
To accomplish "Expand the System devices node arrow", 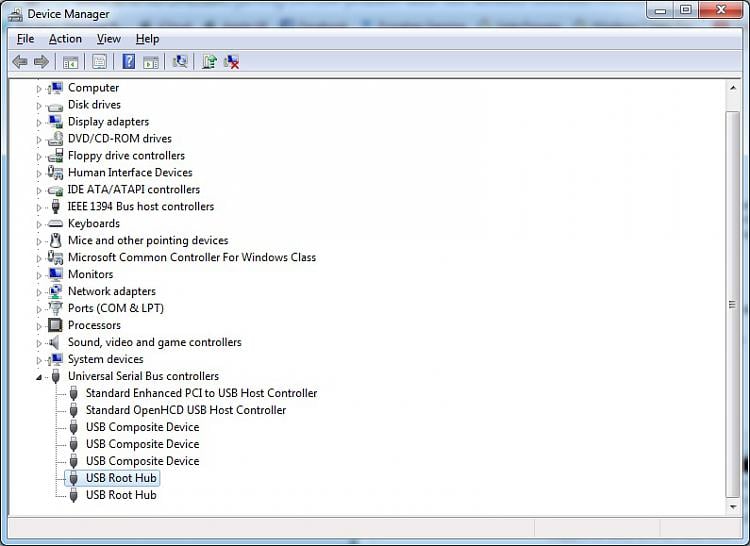I will 39,360.
